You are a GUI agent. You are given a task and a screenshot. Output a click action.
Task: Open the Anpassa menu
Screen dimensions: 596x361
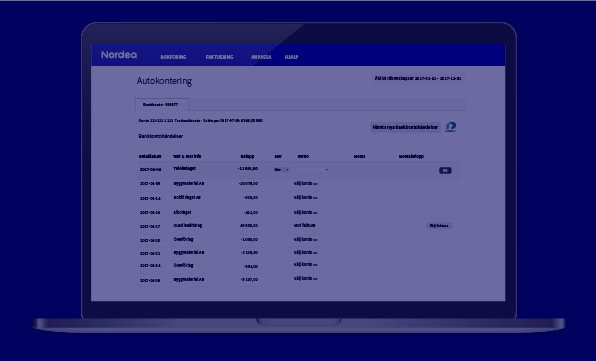click(x=261, y=57)
